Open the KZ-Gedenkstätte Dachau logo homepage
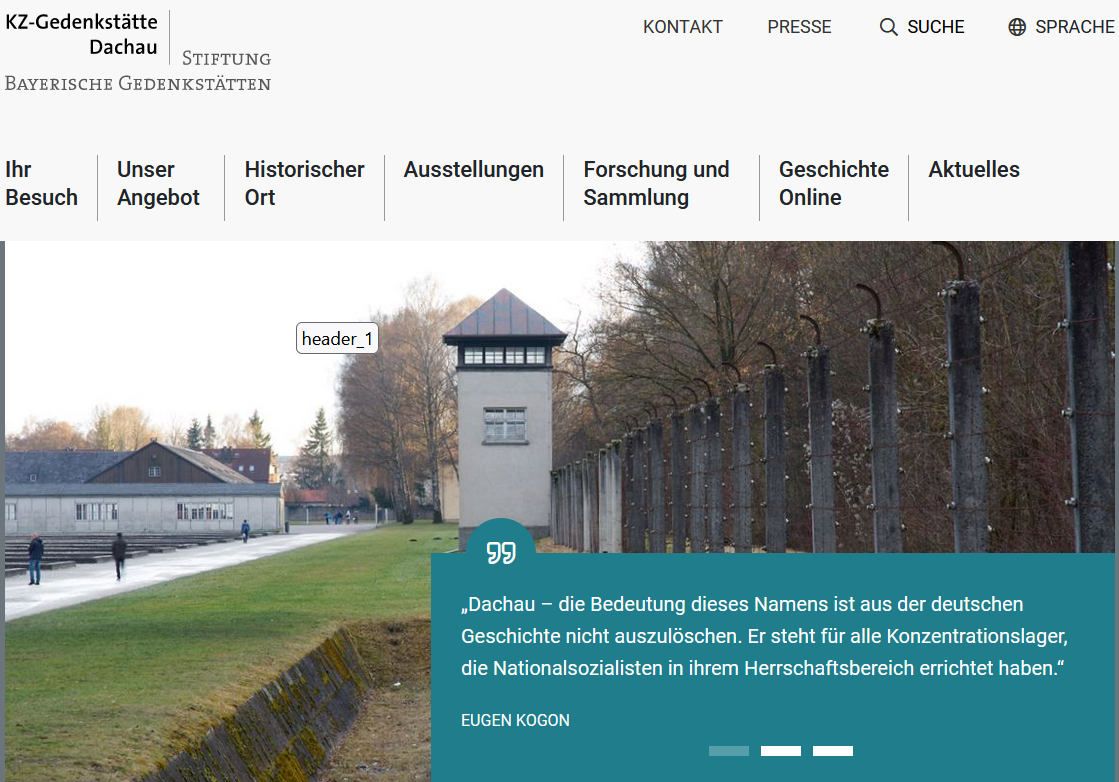1119x782 pixels. pyautogui.click(x=82, y=34)
